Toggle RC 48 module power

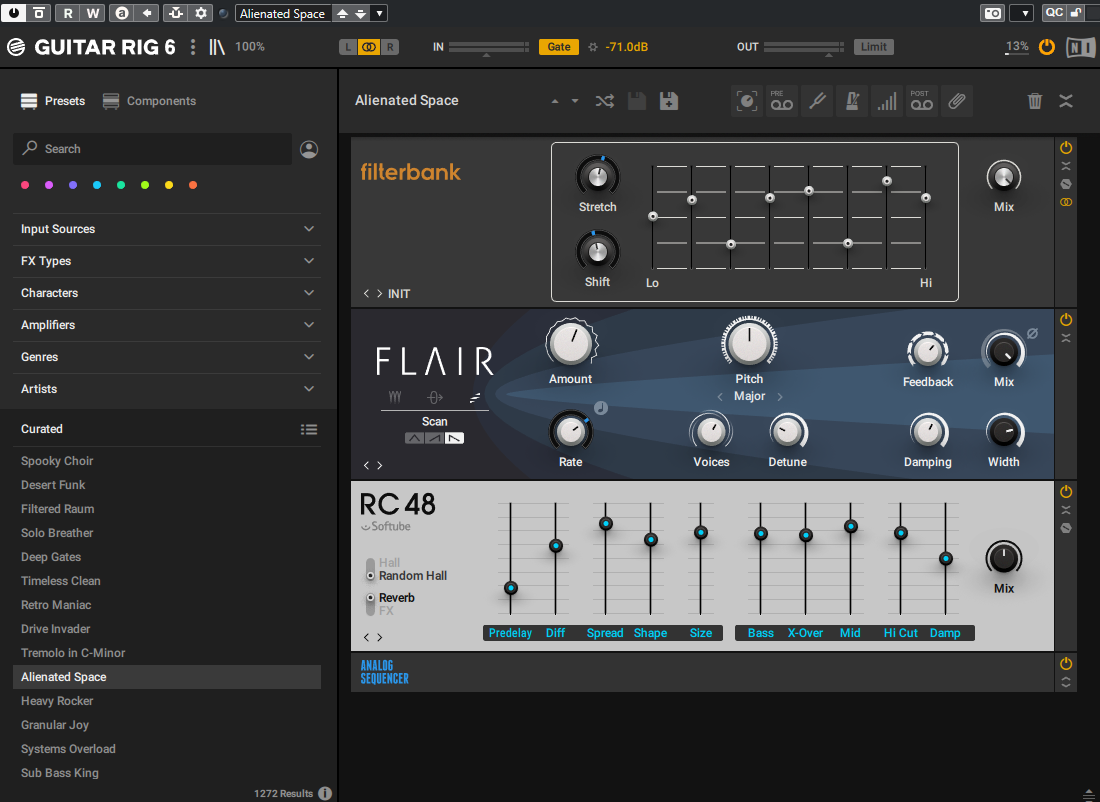pyautogui.click(x=1066, y=491)
